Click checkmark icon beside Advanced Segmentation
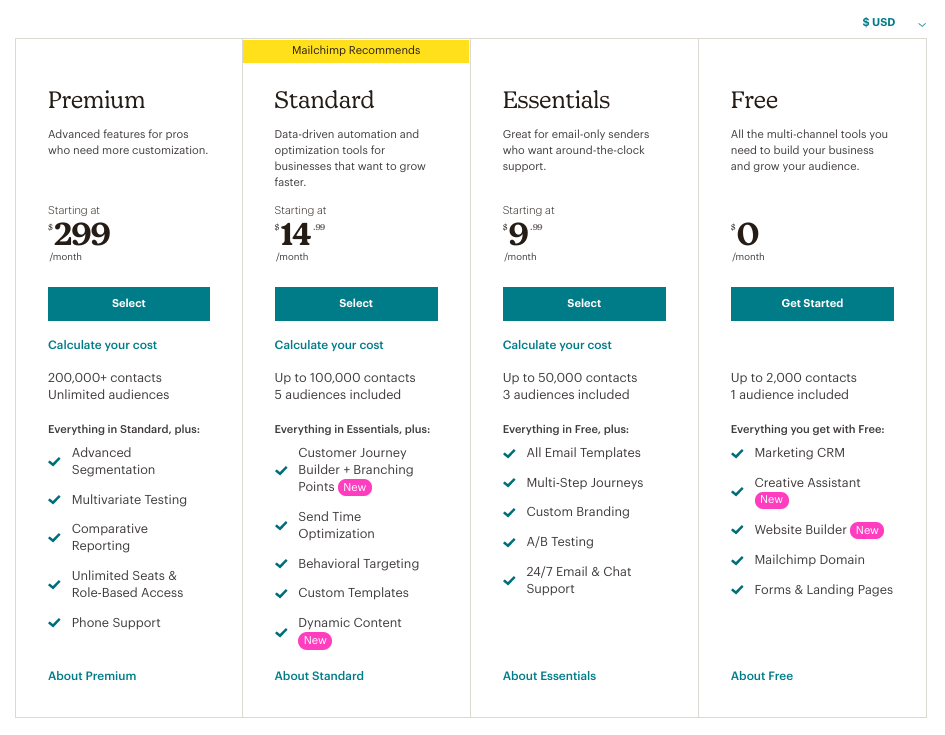Screen dimensions: 945x735 55,462
